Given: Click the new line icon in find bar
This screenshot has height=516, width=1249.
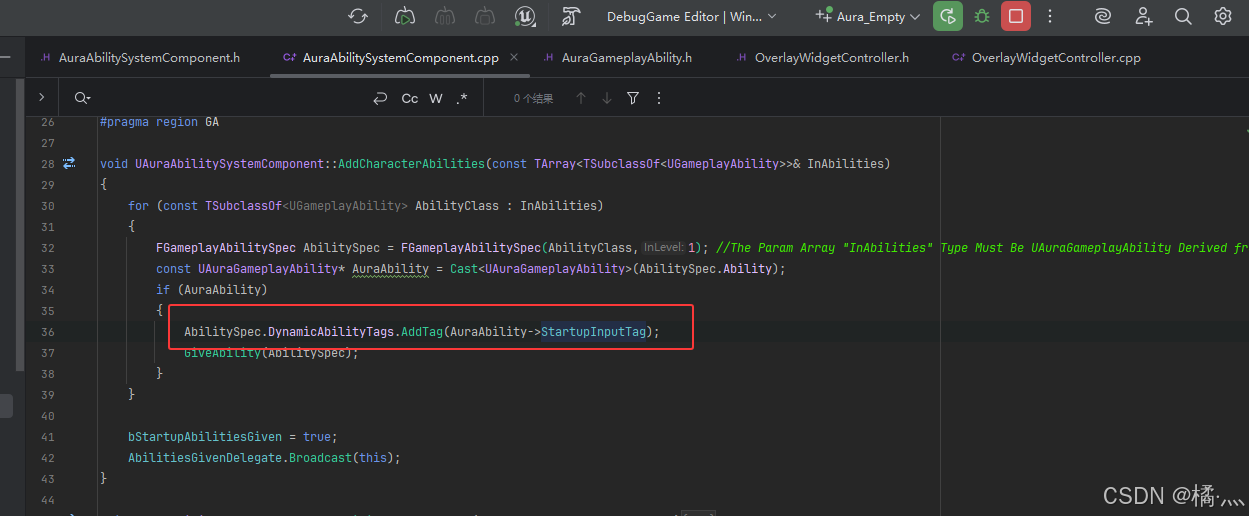Looking at the screenshot, I should 380,98.
